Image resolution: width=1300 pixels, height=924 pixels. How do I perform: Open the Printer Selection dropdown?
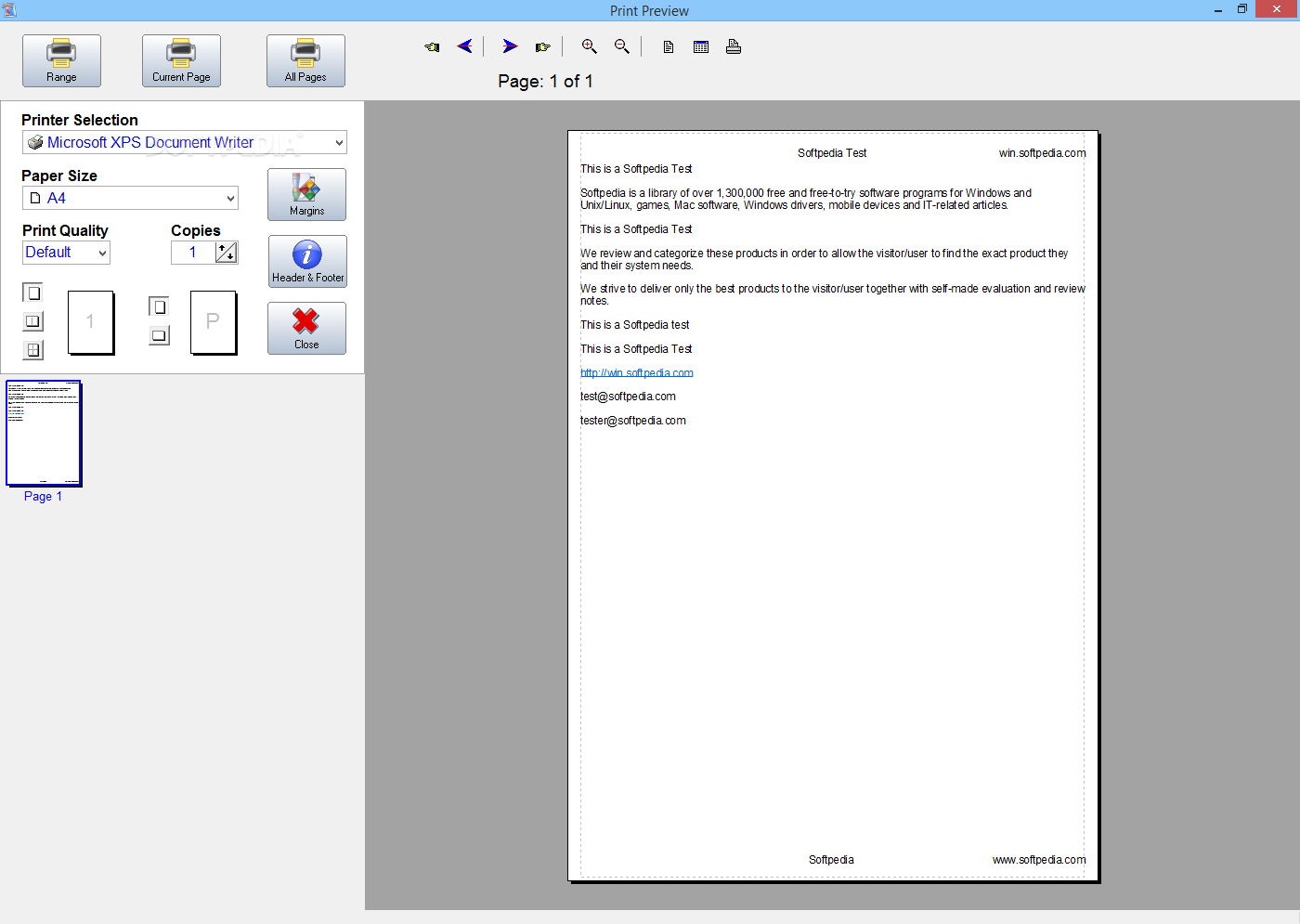(x=184, y=142)
